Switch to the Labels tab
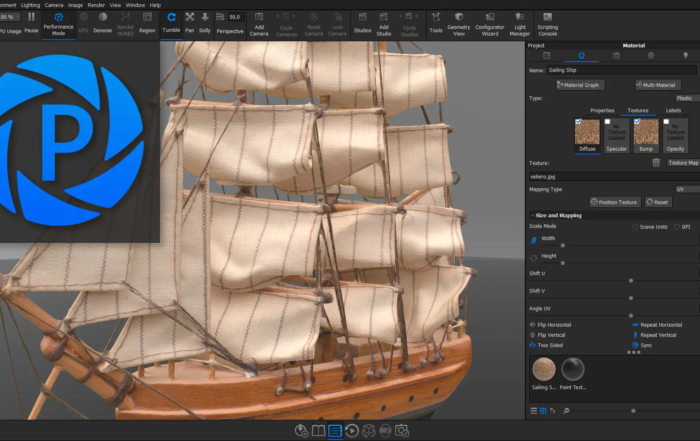700x441 pixels. point(673,110)
